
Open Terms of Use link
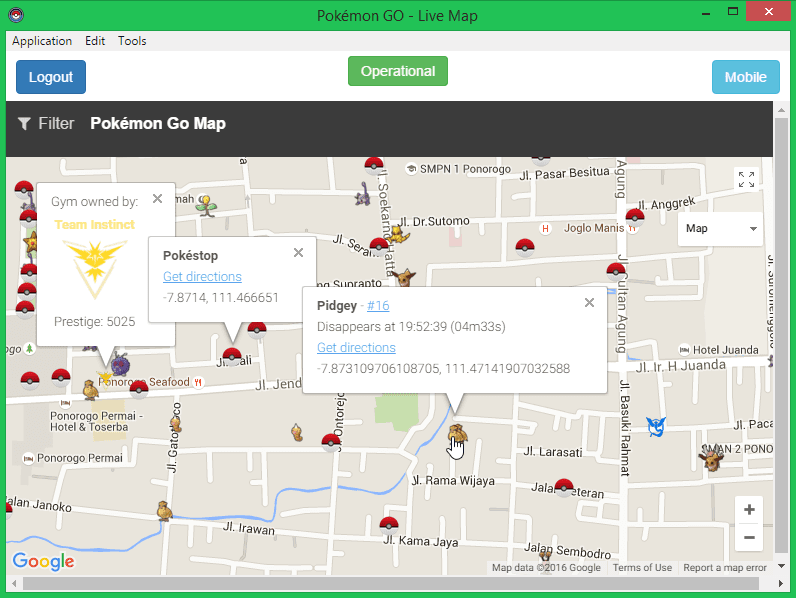coord(642,568)
